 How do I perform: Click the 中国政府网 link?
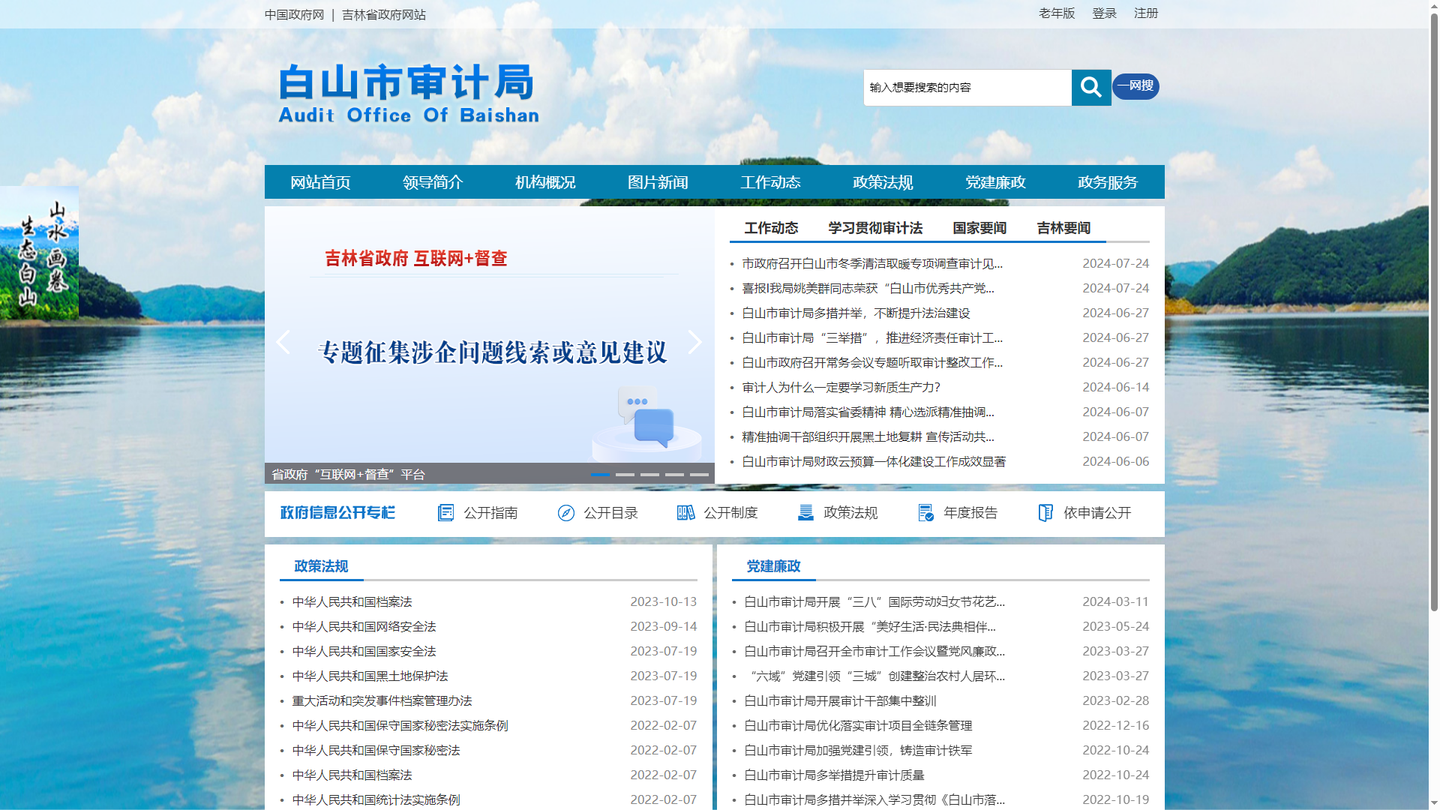(x=294, y=15)
